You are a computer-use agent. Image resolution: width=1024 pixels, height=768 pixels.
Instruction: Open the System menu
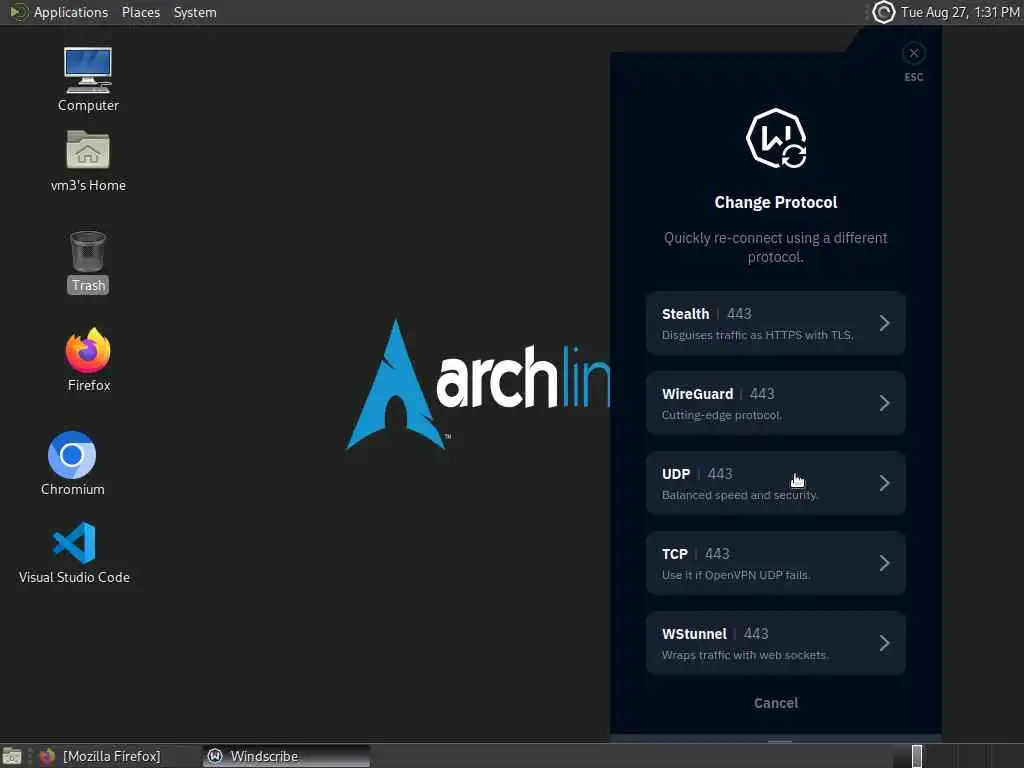point(195,12)
